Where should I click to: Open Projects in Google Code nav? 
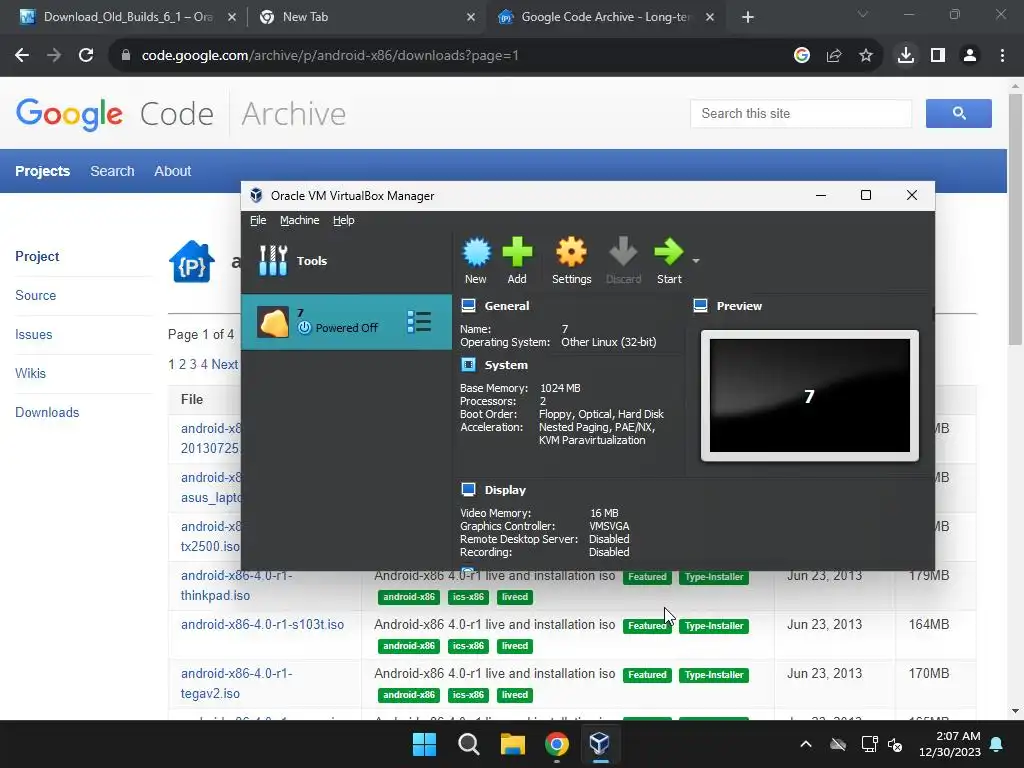[x=42, y=171]
